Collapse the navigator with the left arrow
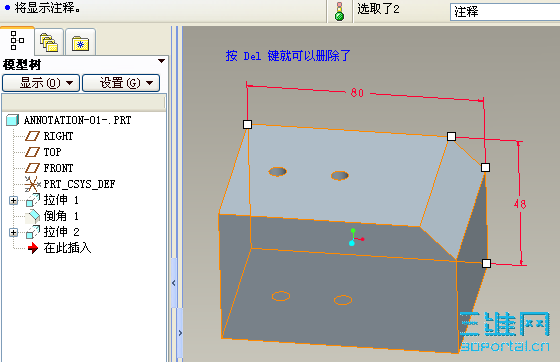This screenshot has width=560, height=362. click(x=174, y=283)
